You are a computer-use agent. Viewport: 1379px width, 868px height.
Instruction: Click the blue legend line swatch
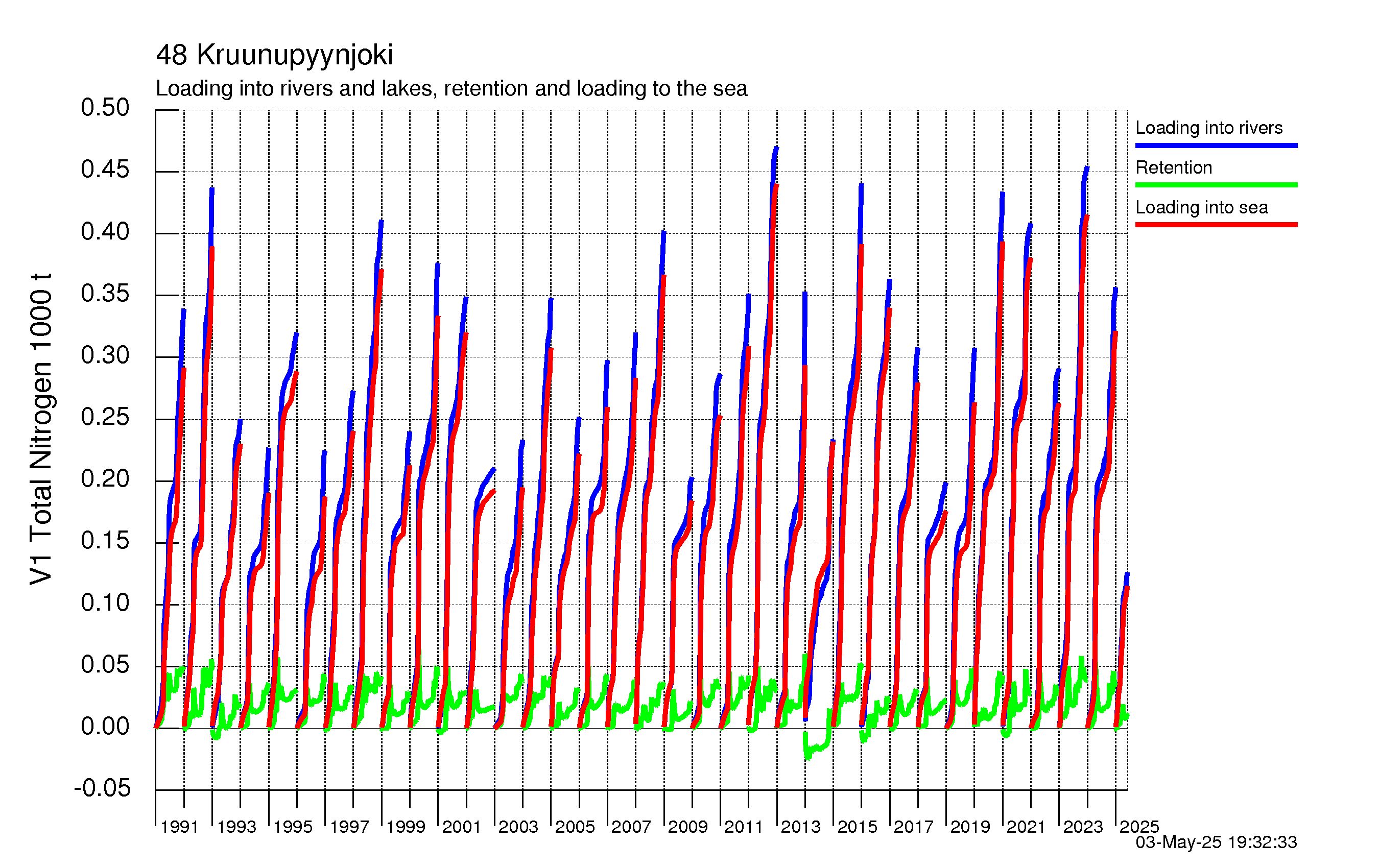[1216, 146]
